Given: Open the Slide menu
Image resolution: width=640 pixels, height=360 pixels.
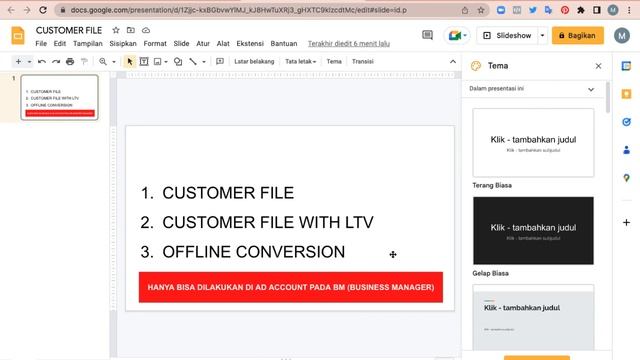Looking at the screenshot, I should pyautogui.click(x=181, y=44).
